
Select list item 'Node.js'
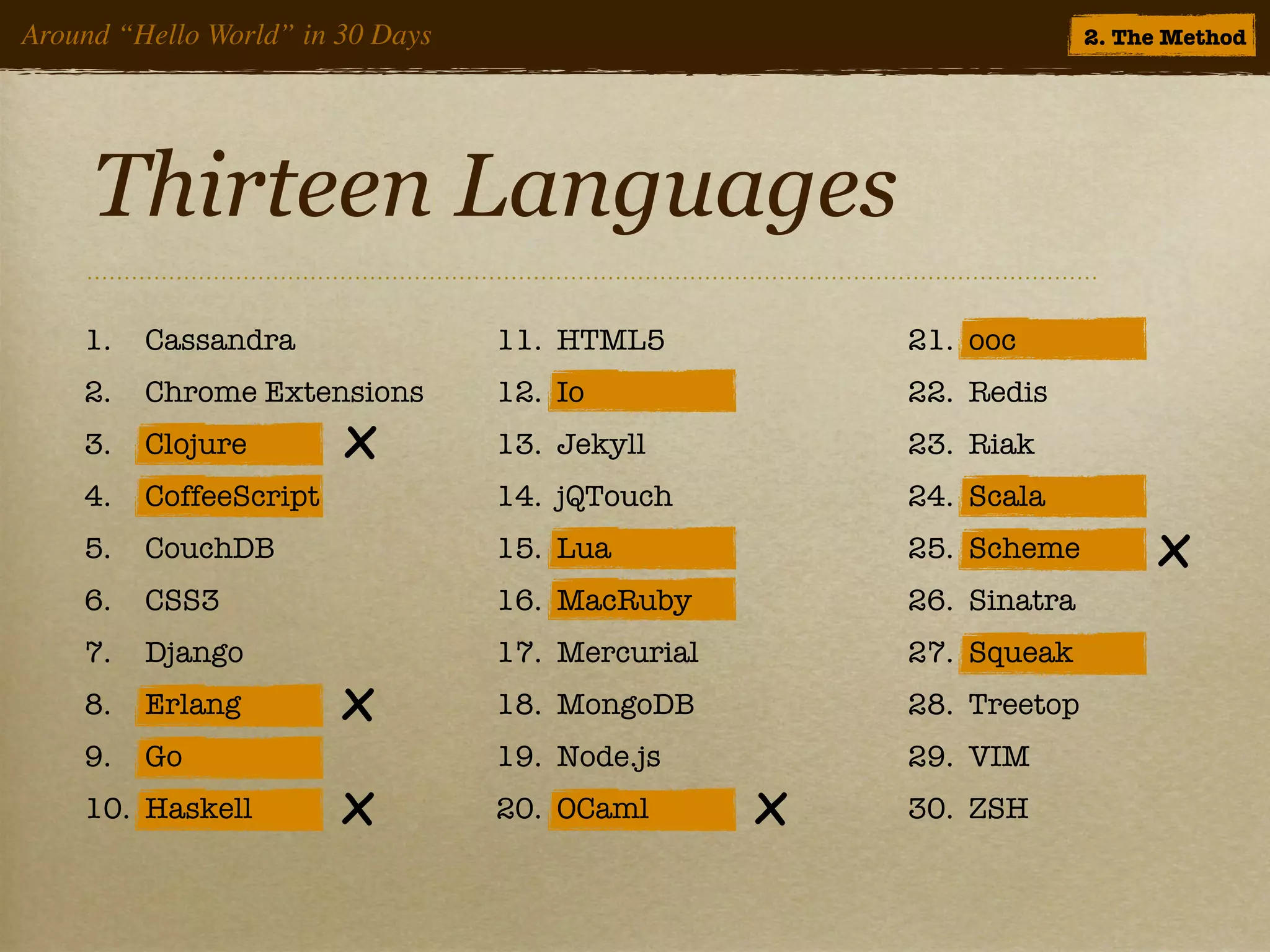pos(608,757)
